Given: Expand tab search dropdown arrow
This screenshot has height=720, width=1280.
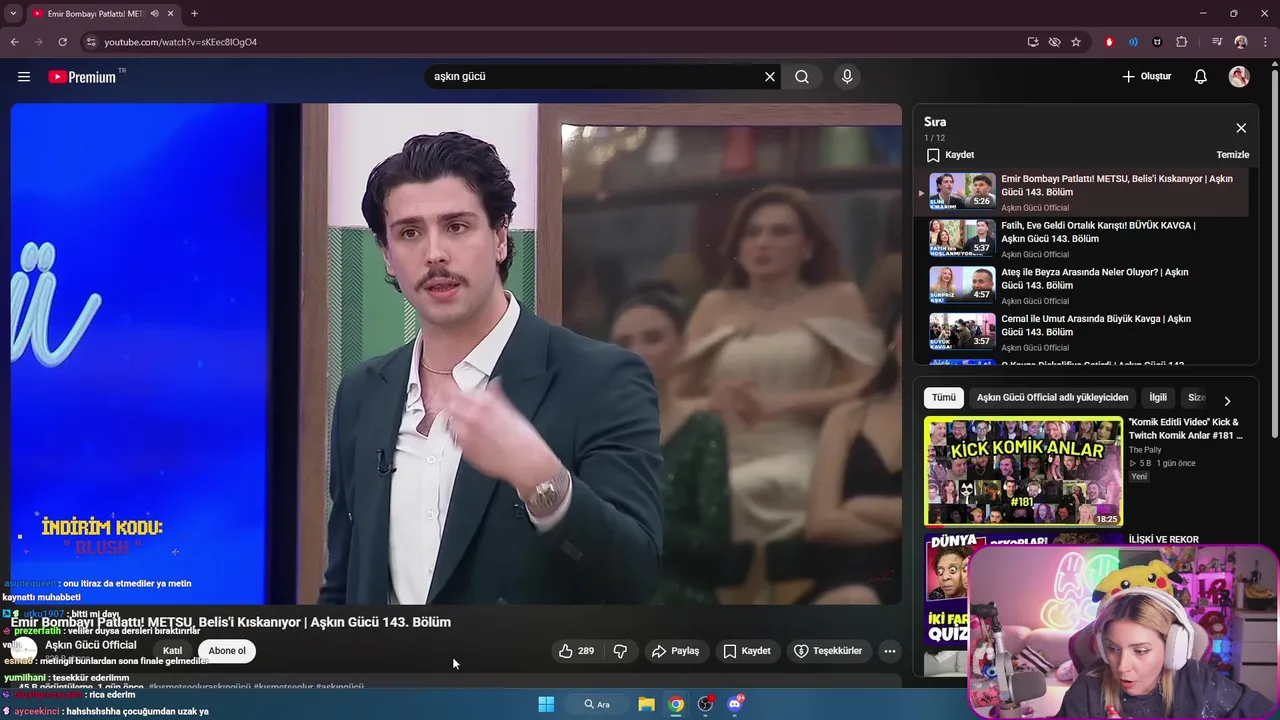Looking at the screenshot, I should tap(13, 14).
